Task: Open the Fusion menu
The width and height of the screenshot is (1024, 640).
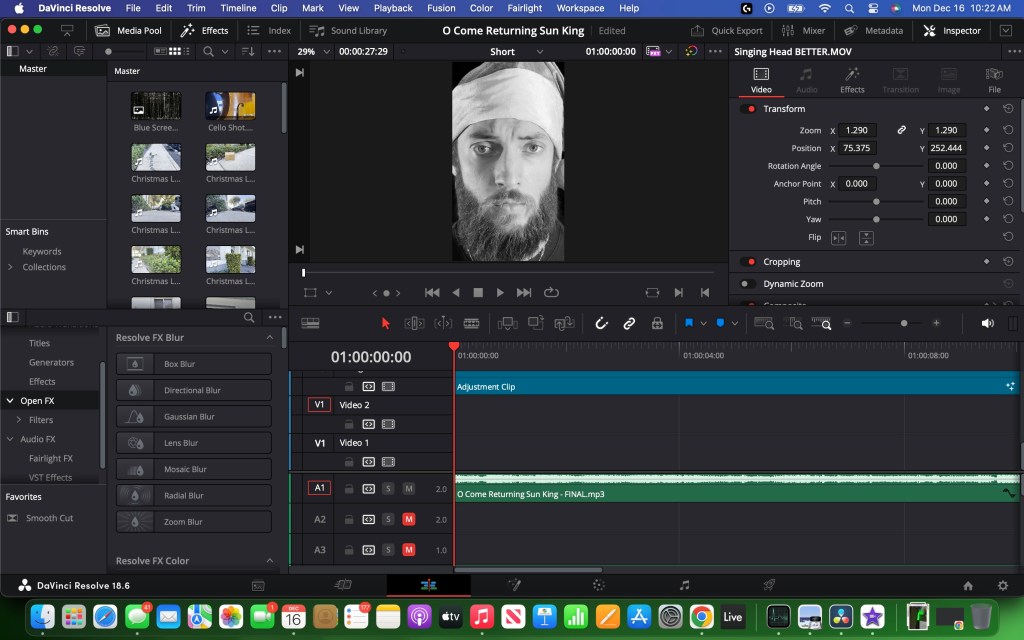Action: click(x=441, y=8)
